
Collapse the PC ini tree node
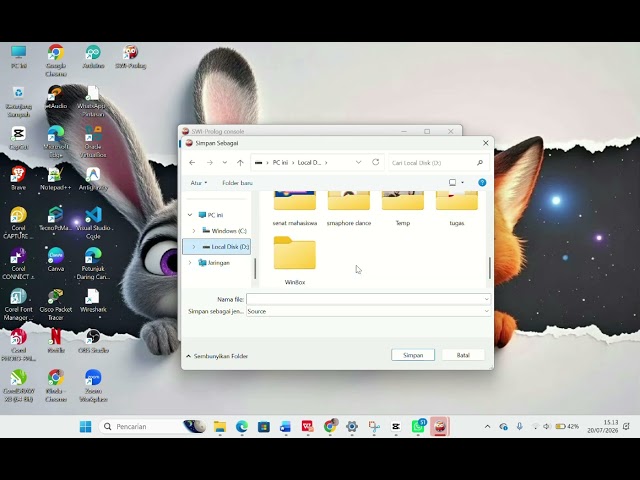190,215
